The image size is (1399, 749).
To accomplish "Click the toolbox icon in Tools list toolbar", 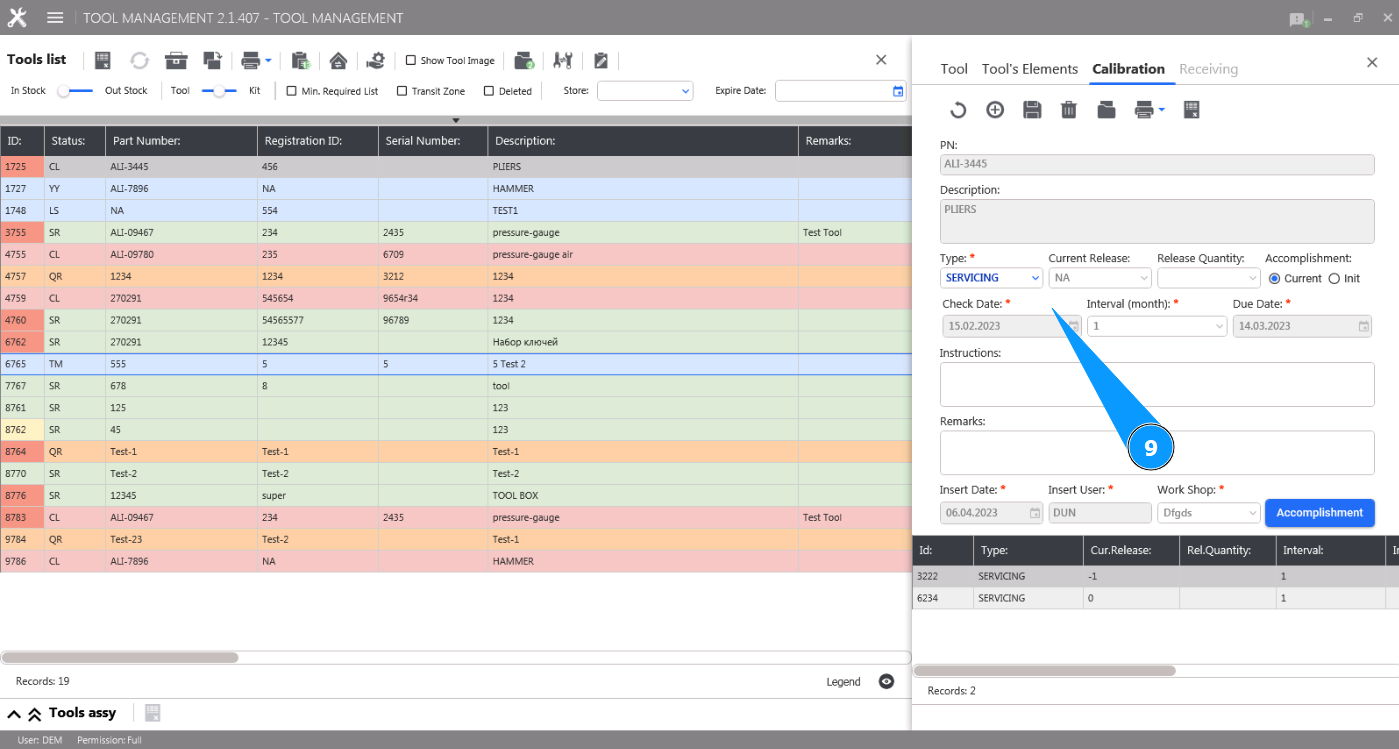I will tap(177, 60).
